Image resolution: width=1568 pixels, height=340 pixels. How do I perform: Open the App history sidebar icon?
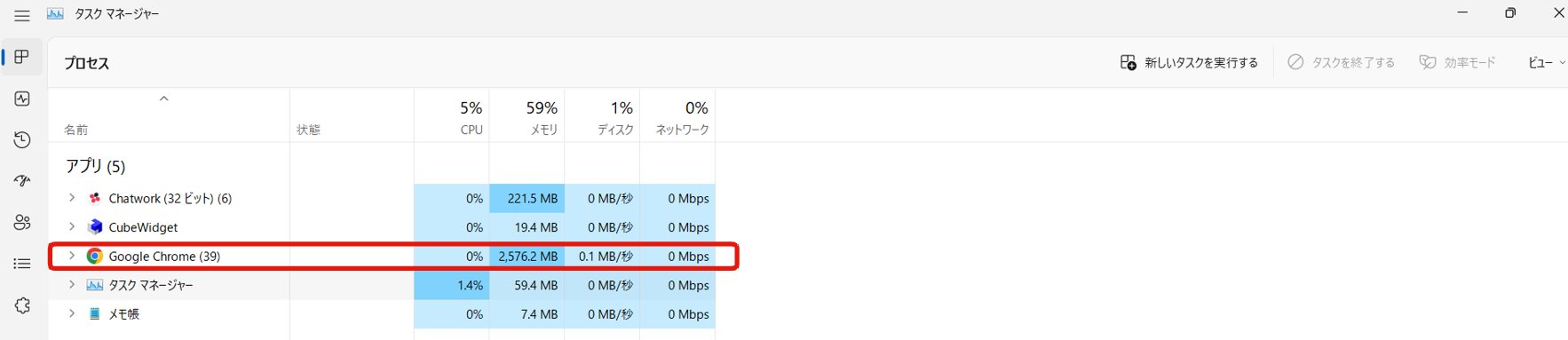click(22, 140)
